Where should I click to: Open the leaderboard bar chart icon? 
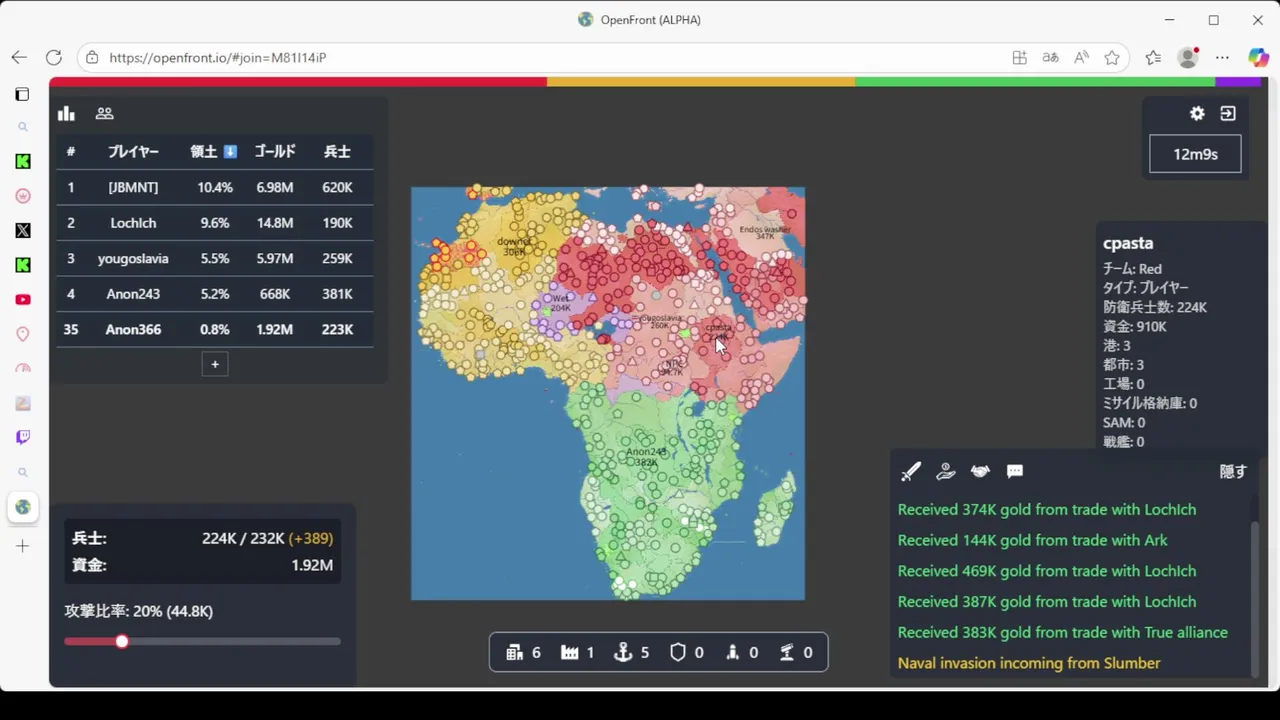click(x=66, y=114)
